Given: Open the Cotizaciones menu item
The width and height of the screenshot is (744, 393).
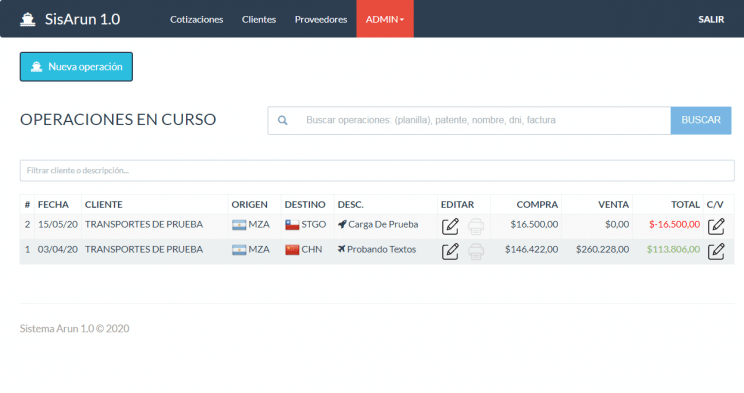Looking at the screenshot, I should pyautogui.click(x=196, y=19).
